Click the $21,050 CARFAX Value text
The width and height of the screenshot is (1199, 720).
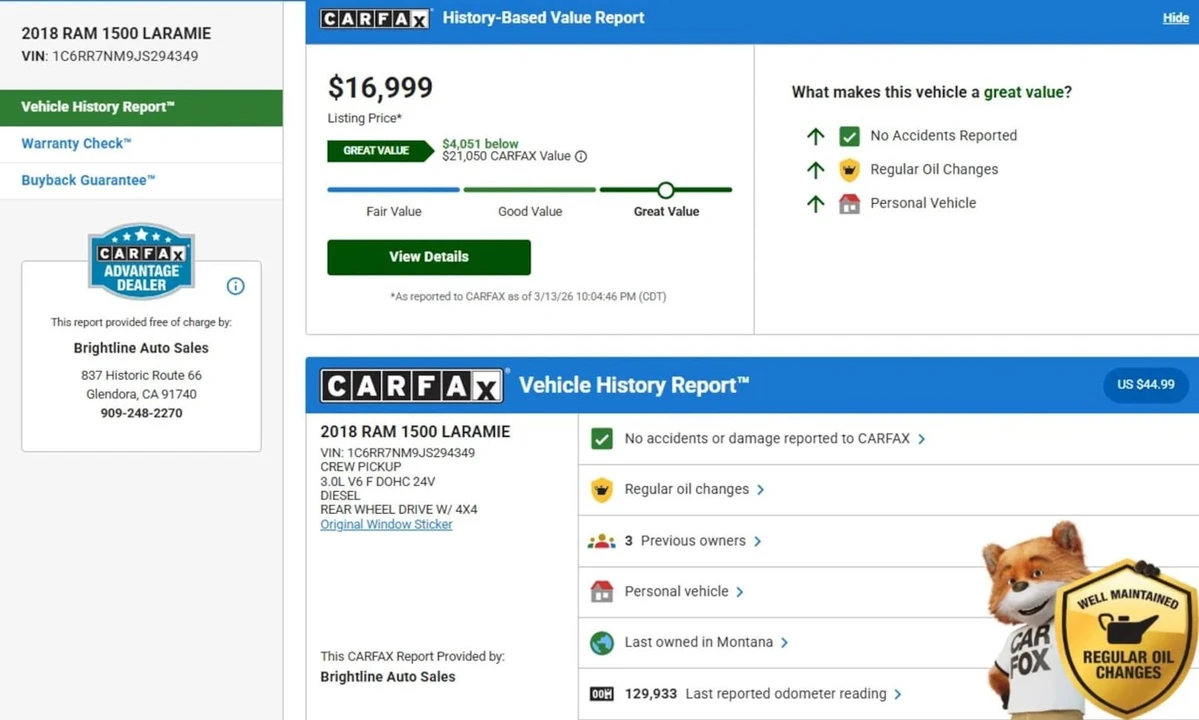pyautogui.click(x=506, y=156)
